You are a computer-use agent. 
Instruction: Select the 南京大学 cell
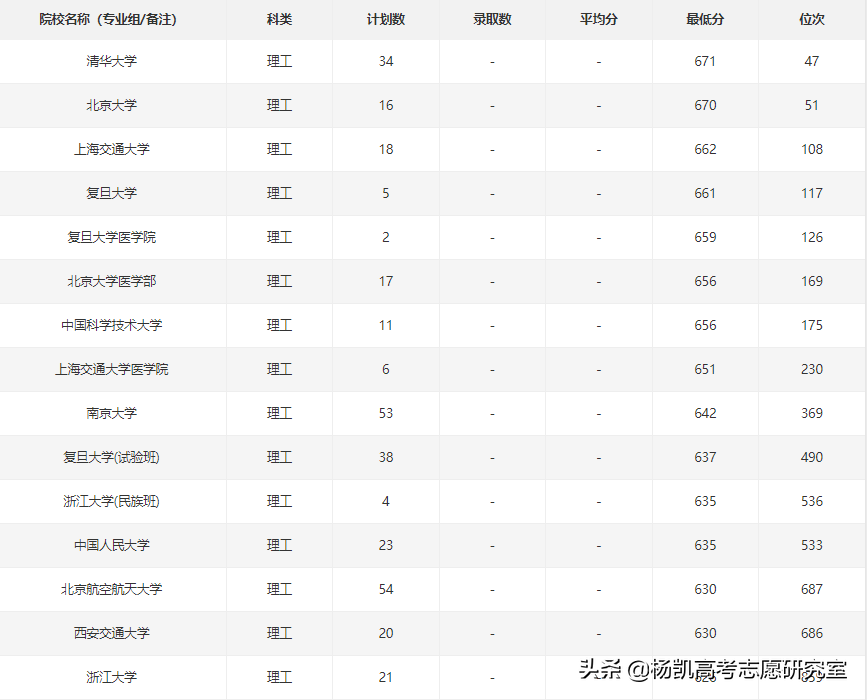[x=112, y=413]
